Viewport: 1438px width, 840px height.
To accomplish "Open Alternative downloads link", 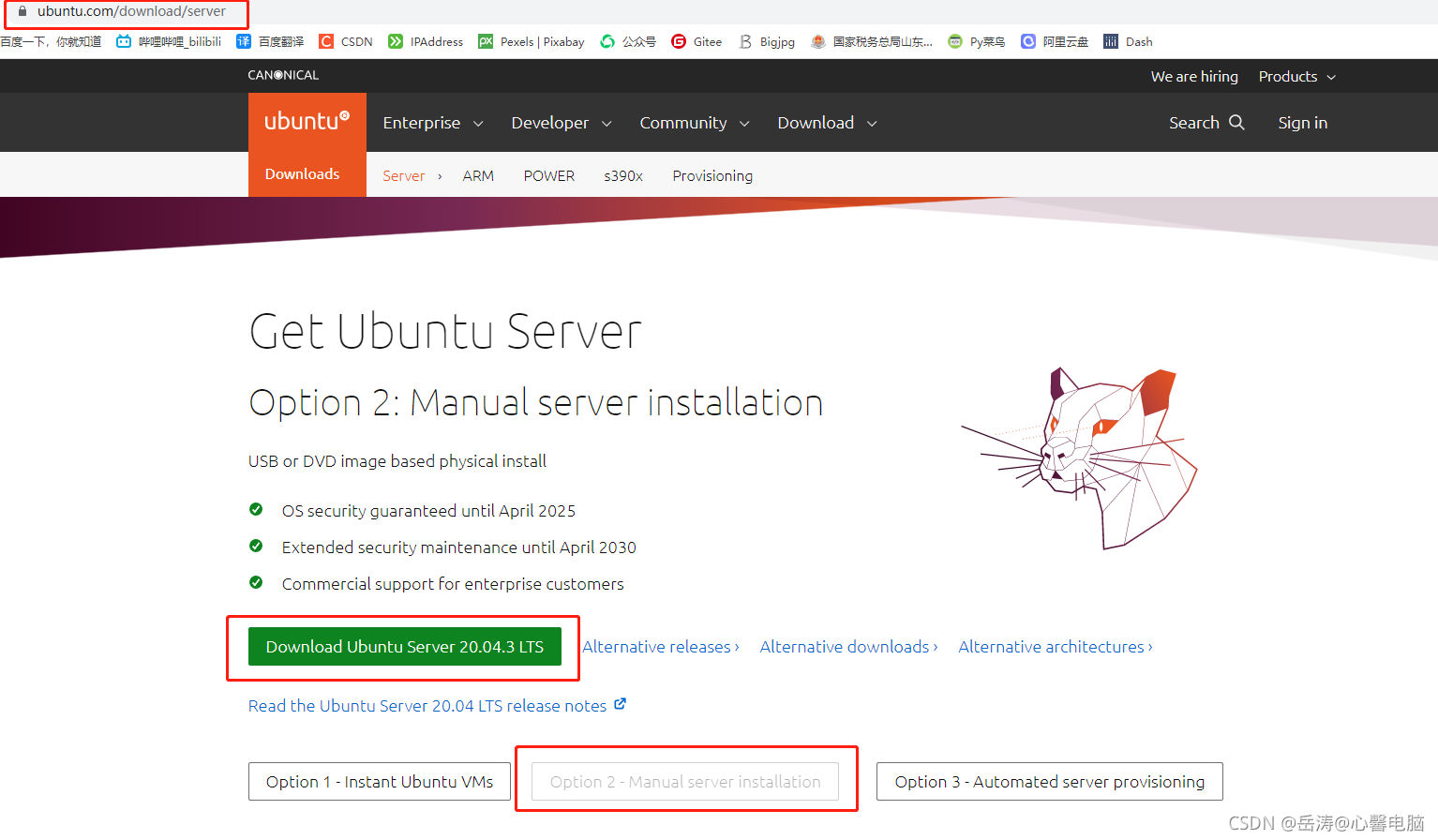I will (849, 647).
